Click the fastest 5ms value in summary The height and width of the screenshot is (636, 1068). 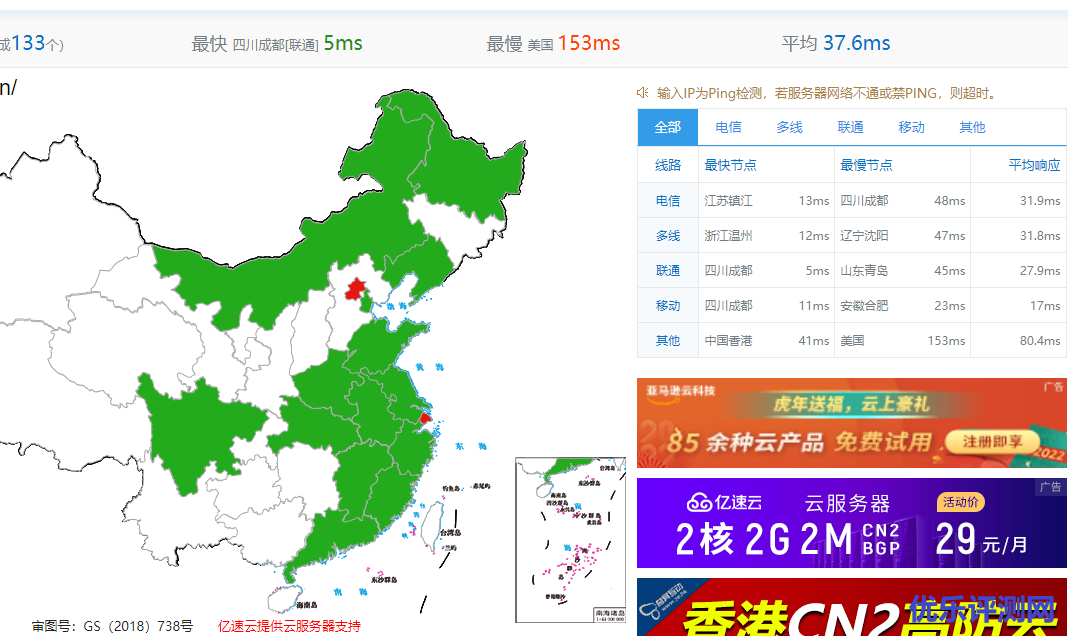[x=343, y=44]
